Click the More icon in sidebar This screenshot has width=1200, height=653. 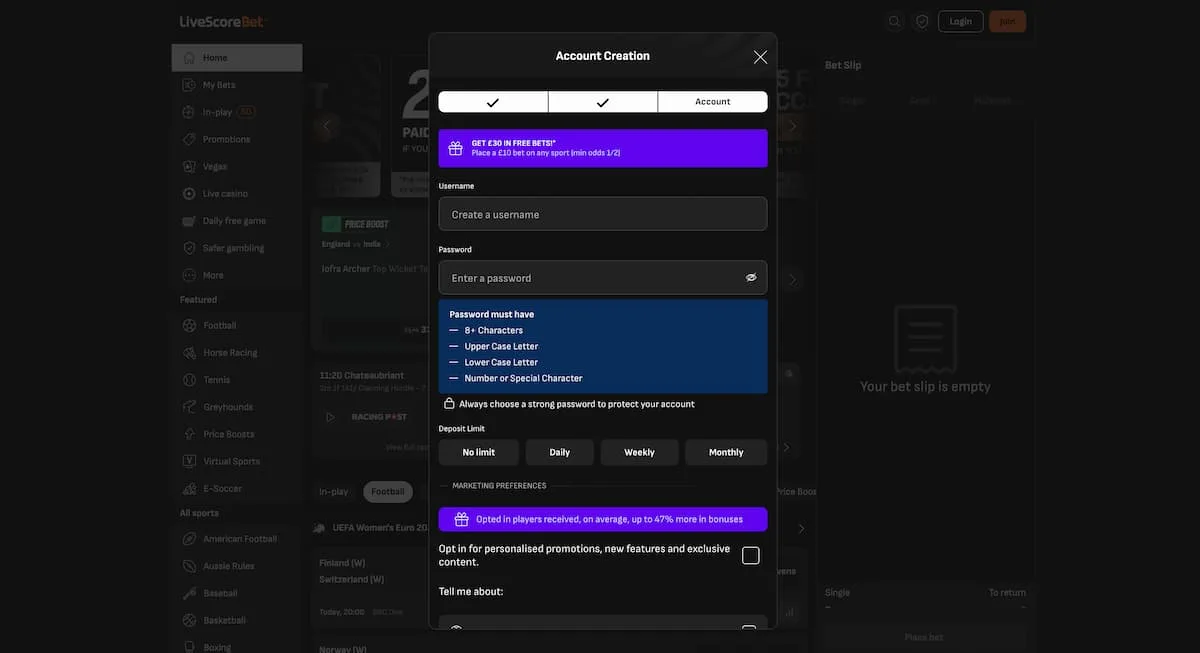point(189,275)
